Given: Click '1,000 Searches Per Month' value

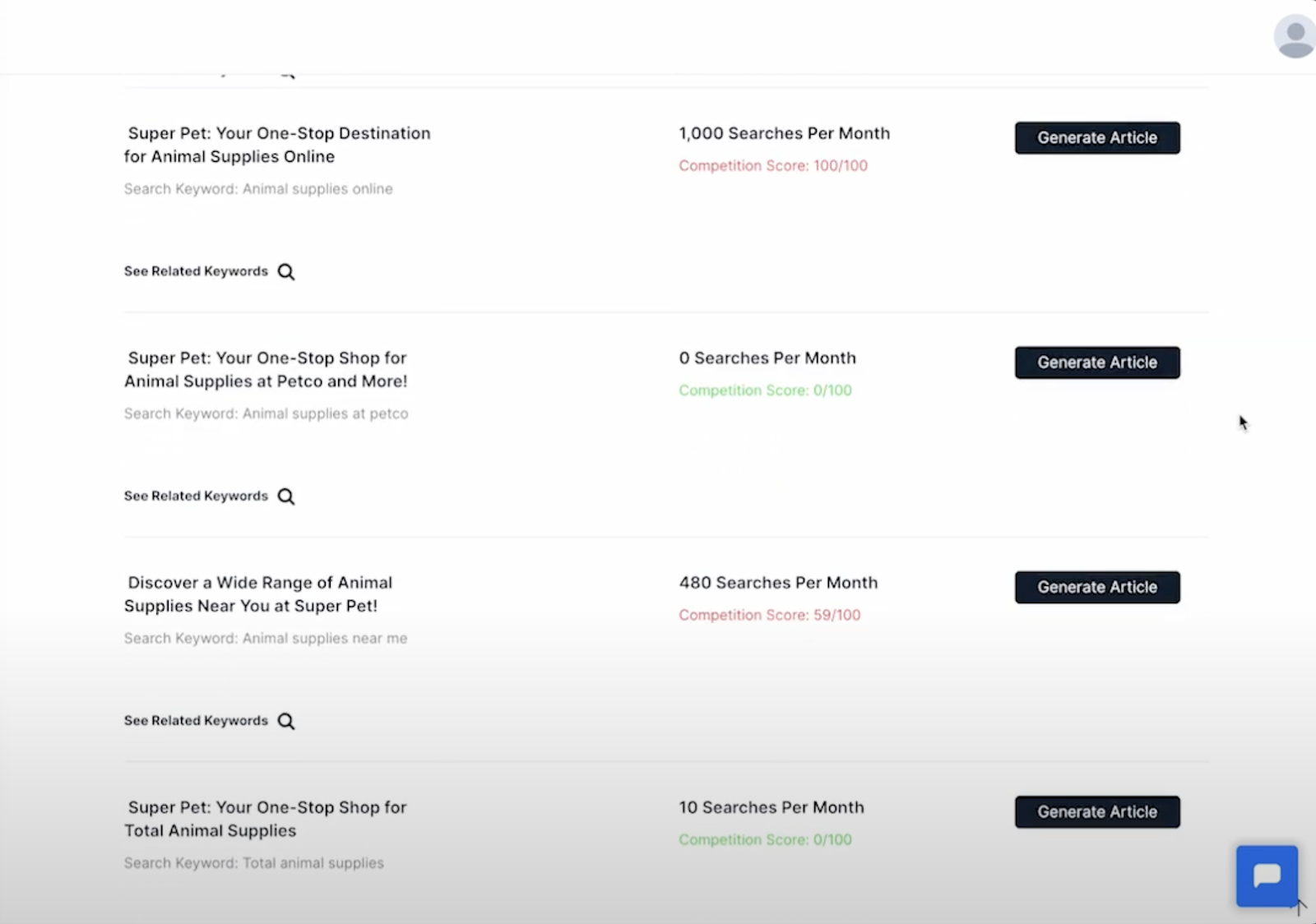Looking at the screenshot, I should tap(785, 133).
